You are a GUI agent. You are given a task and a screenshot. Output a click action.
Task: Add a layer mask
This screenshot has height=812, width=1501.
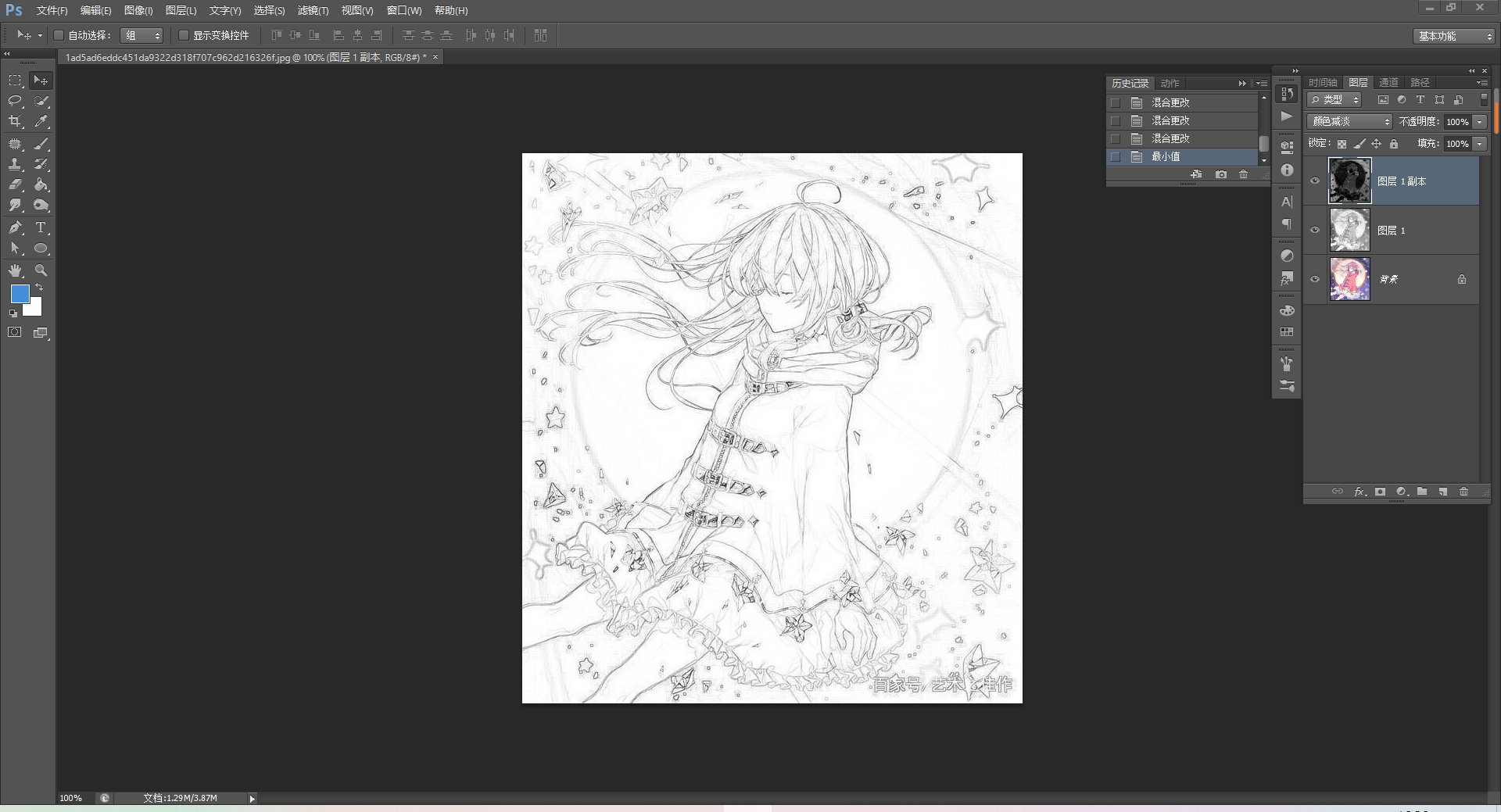pos(1381,492)
